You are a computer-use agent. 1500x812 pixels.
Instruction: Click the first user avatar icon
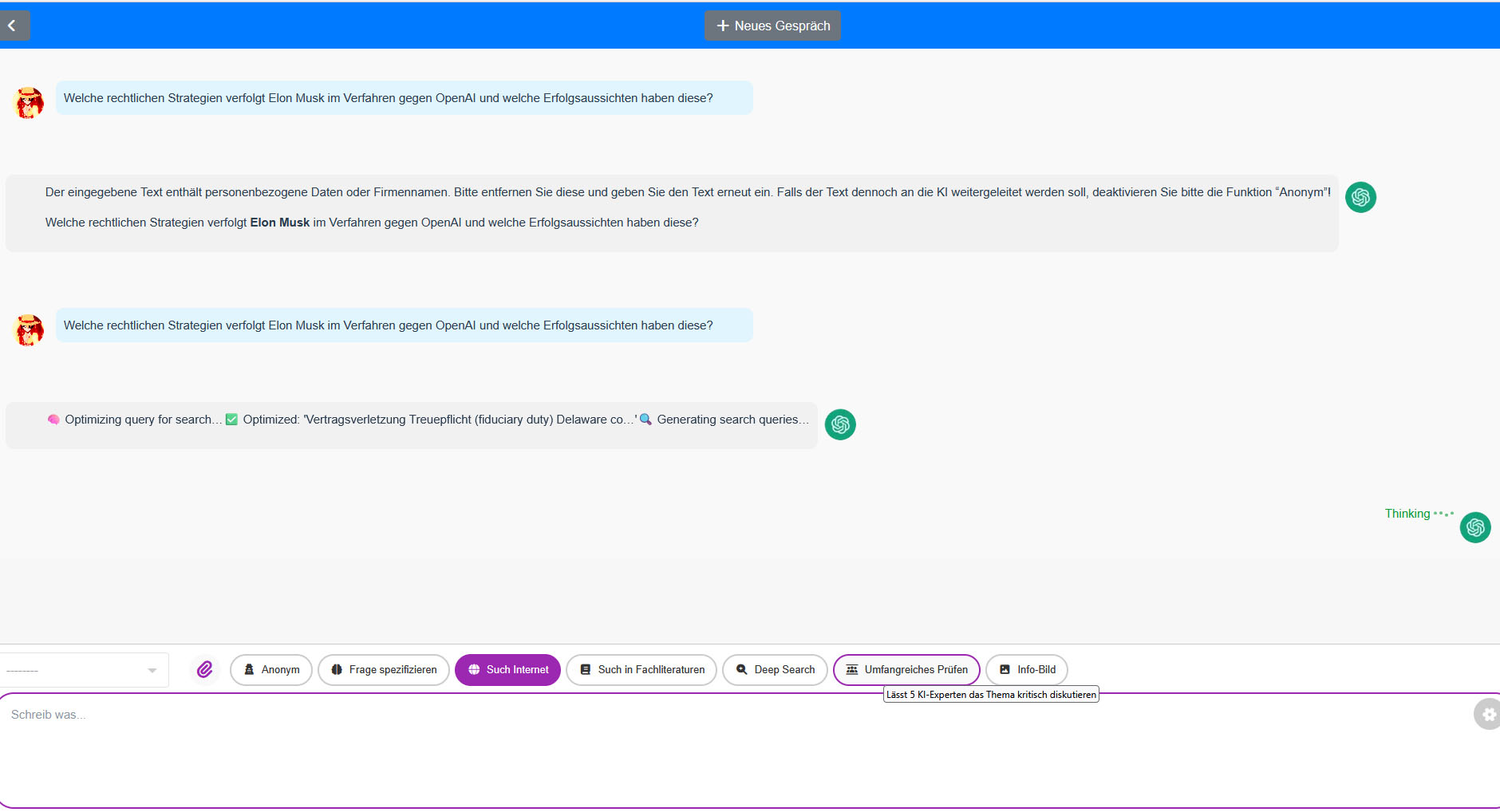[30, 103]
